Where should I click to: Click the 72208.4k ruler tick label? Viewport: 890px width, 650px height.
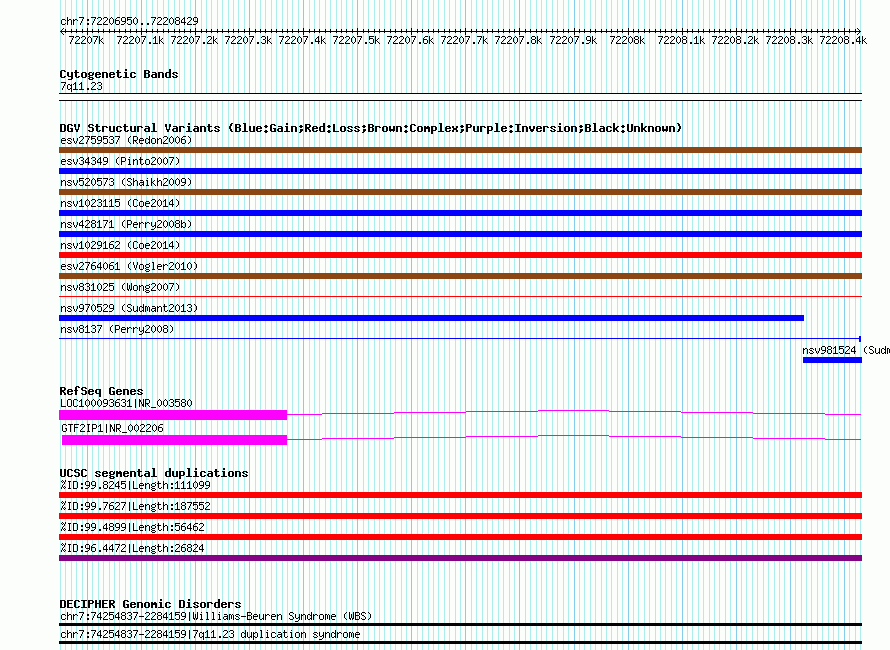pyautogui.click(x=843, y=40)
